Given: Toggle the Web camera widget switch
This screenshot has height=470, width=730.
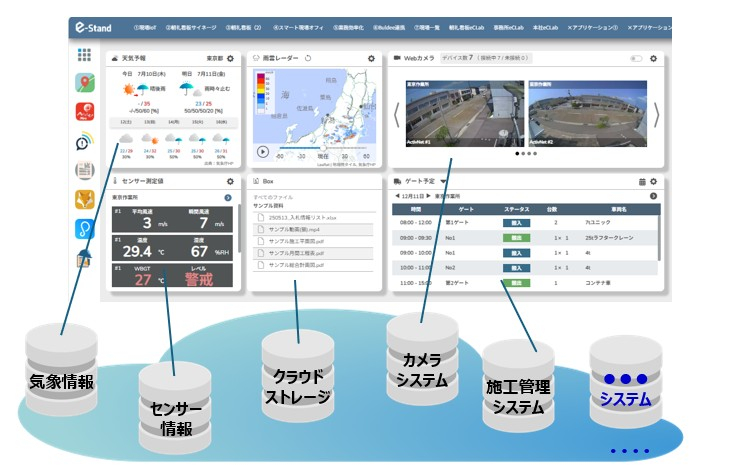Looking at the screenshot, I should 636,60.
